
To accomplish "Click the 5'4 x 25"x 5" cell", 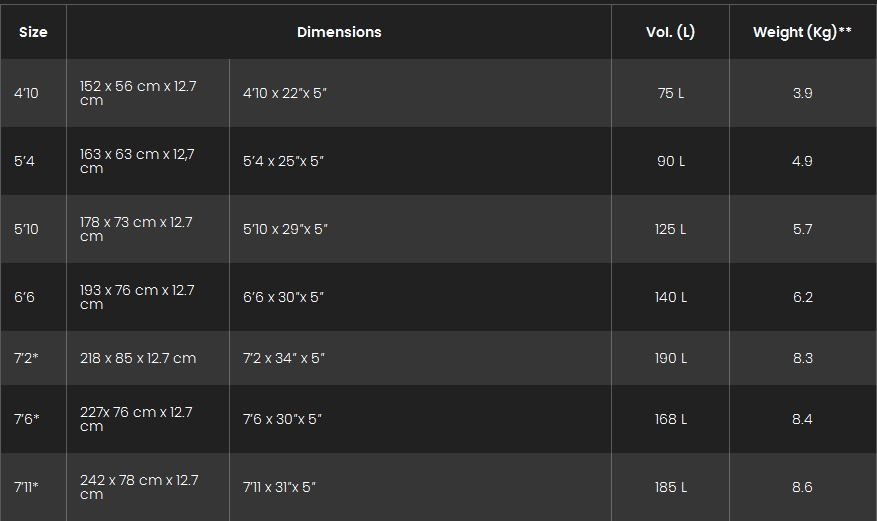I will coord(420,161).
